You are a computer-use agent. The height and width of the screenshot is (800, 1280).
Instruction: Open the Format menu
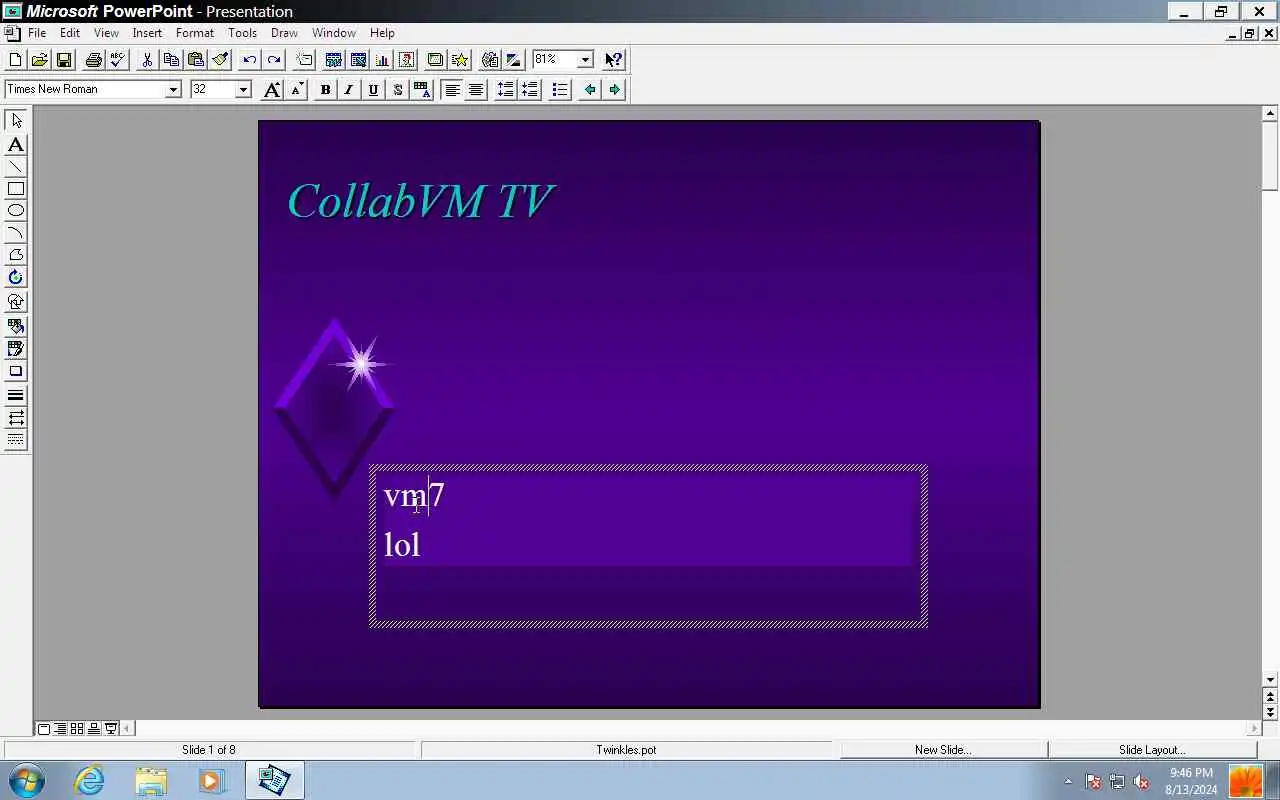195,33
